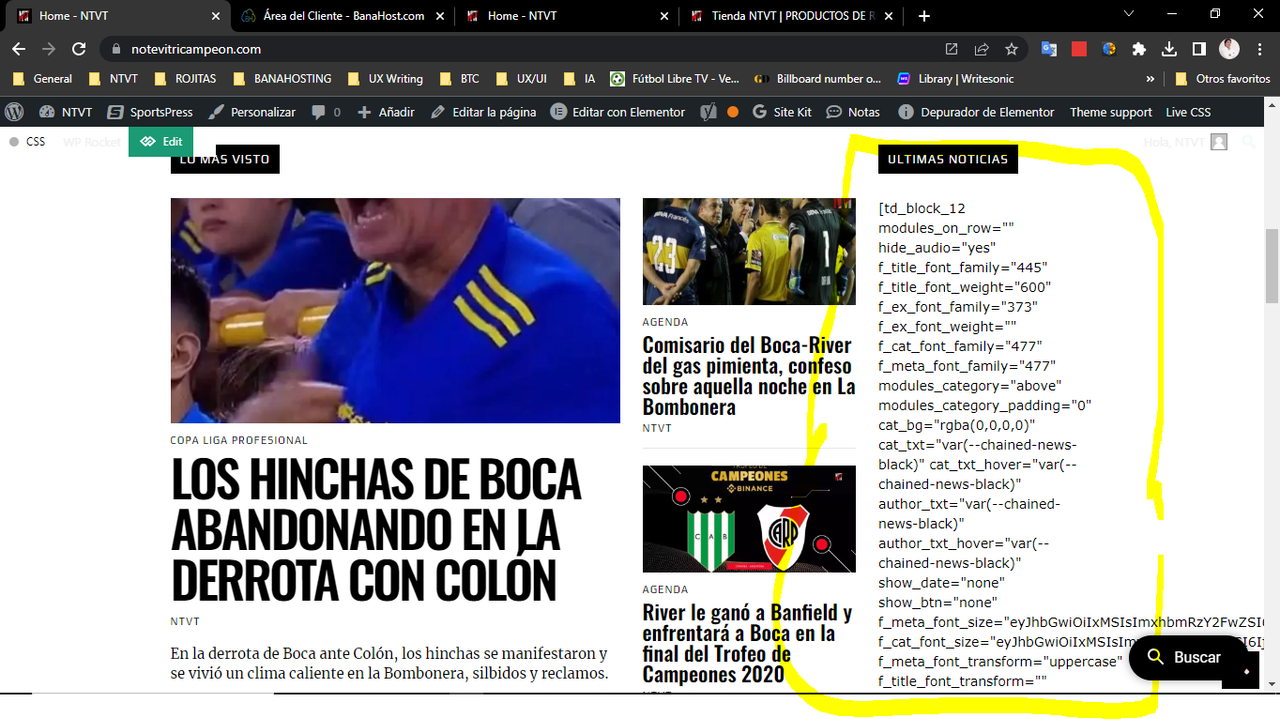Screen dimensions: 1280x719
Task: Open a new browser tab
Action: click(x=924, y=16)
